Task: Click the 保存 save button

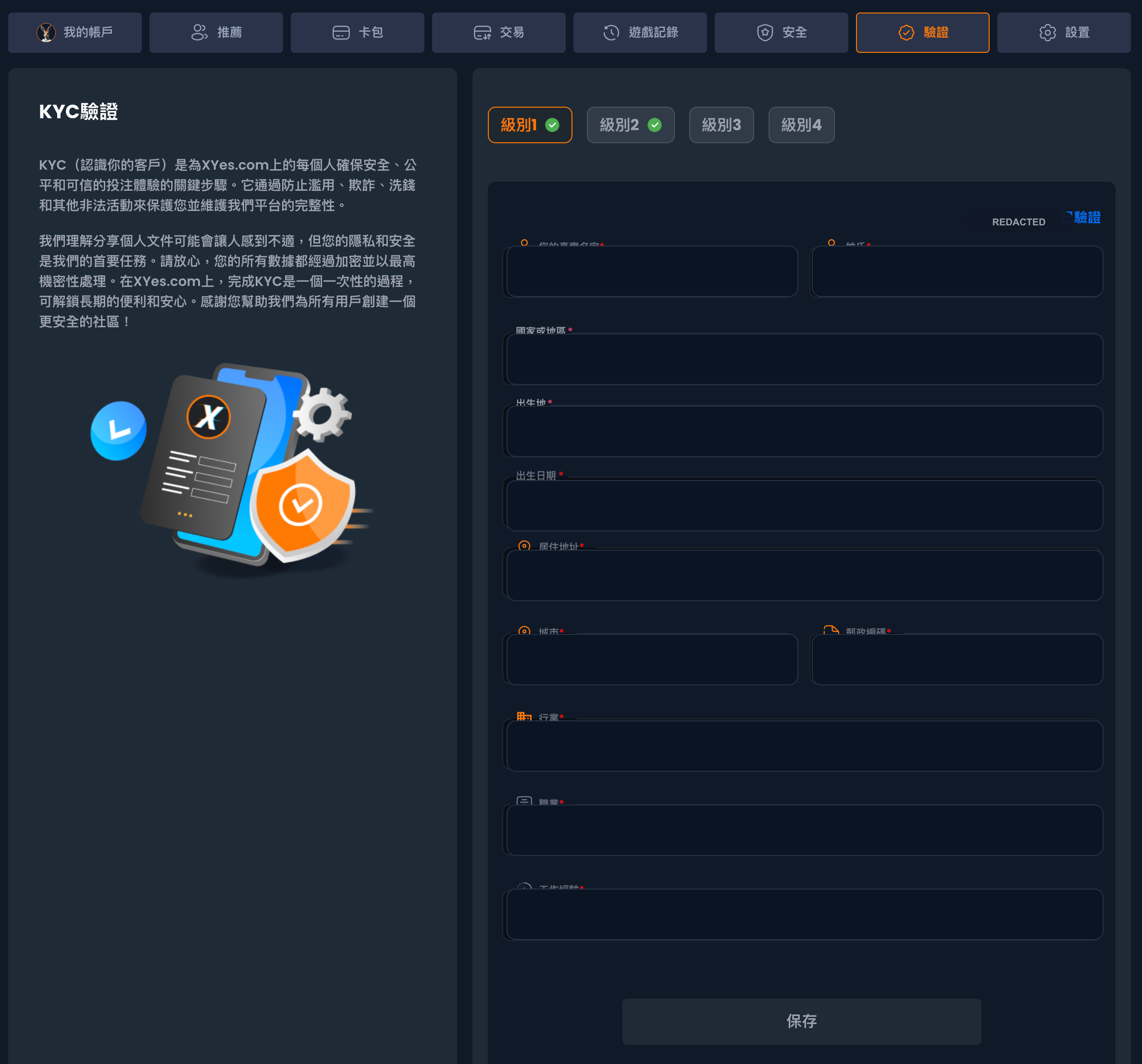Action: click(x=801, y=1021)
